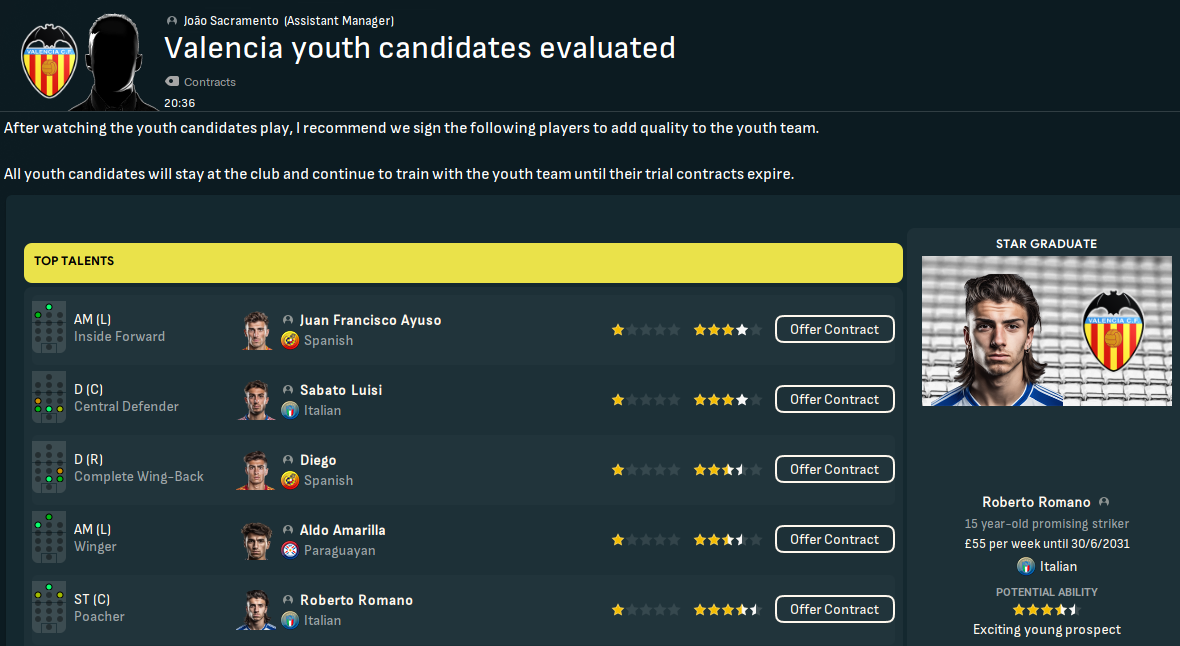The height and width of the screenshot is (646, 1180).
Task: Click Paraguayan flag beside Aldo Amarilla
Action: [290, 550]
